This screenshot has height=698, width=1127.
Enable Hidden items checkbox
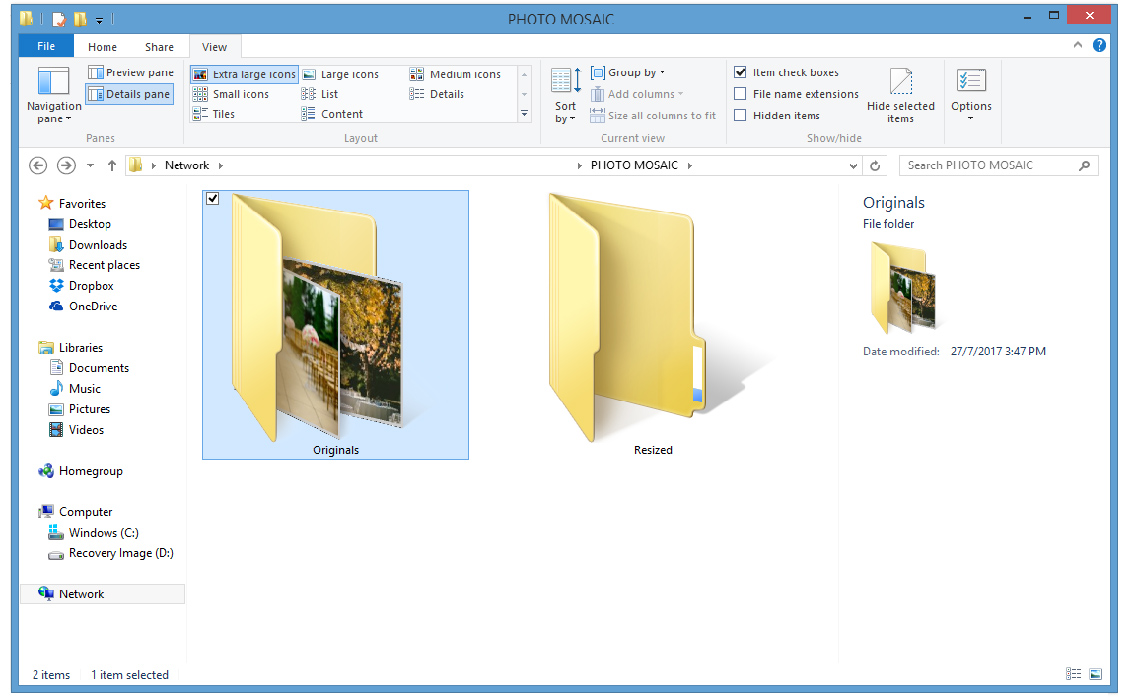[x=740, y=115]
